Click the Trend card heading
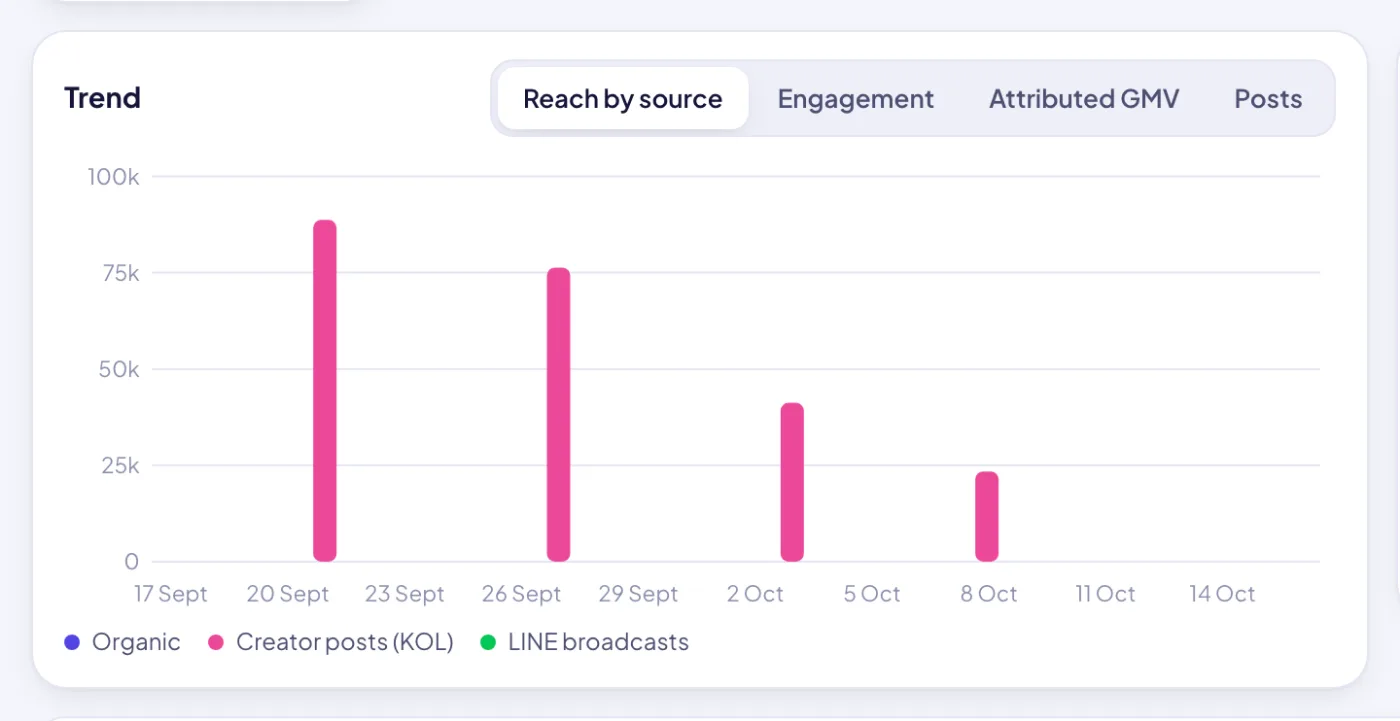 coord(102,98)
